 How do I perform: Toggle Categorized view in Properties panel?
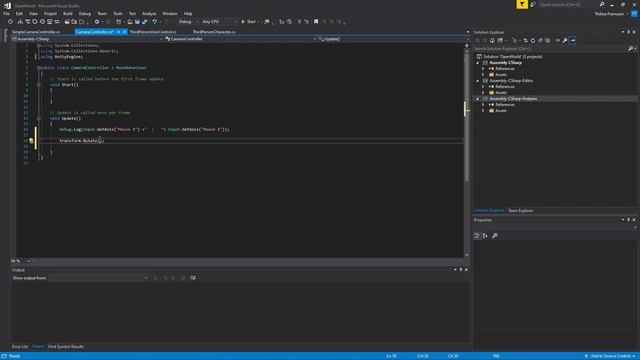[477, 236]
